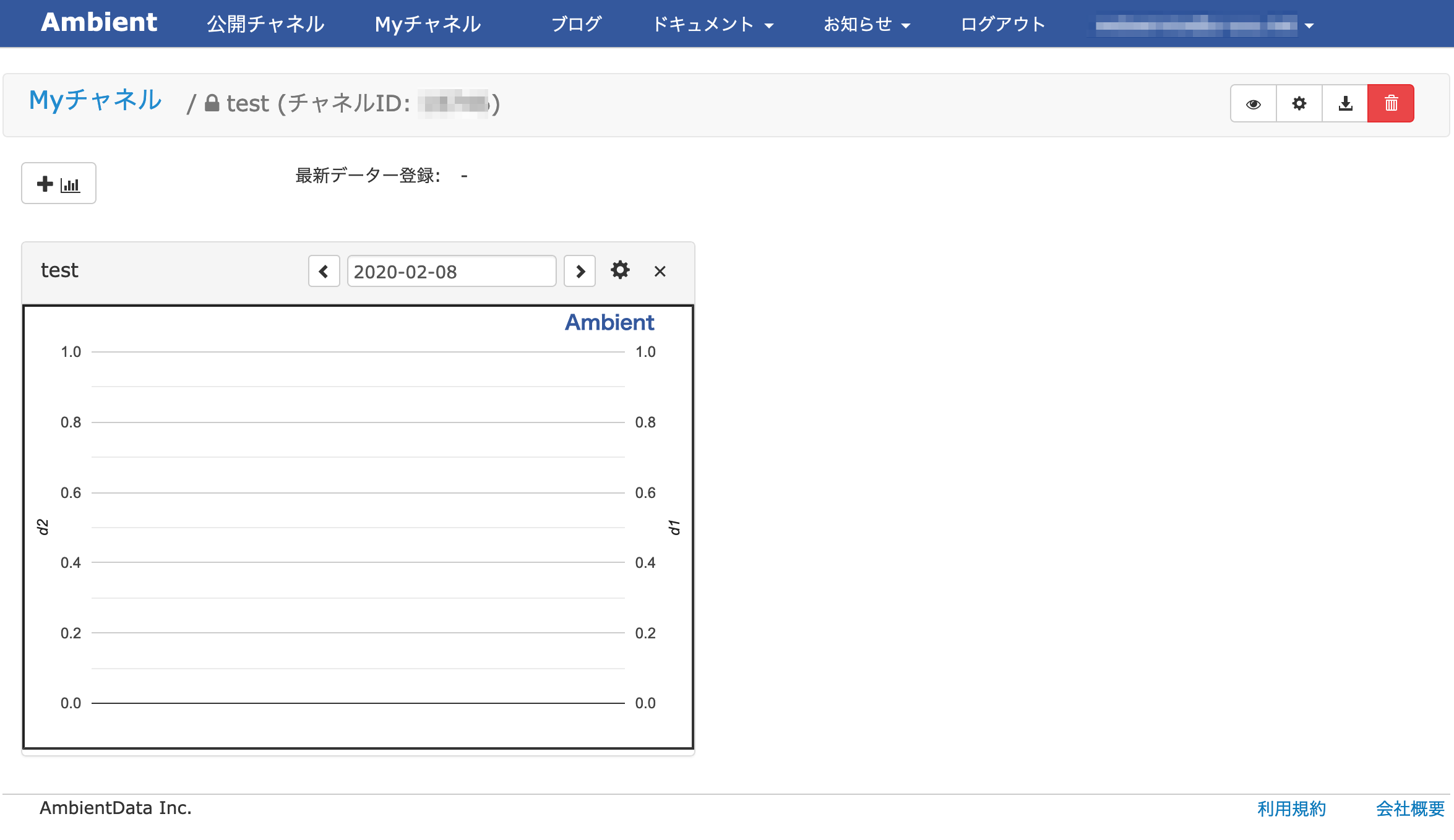
Task: Open the ブログ menu item
Action: 576,24
